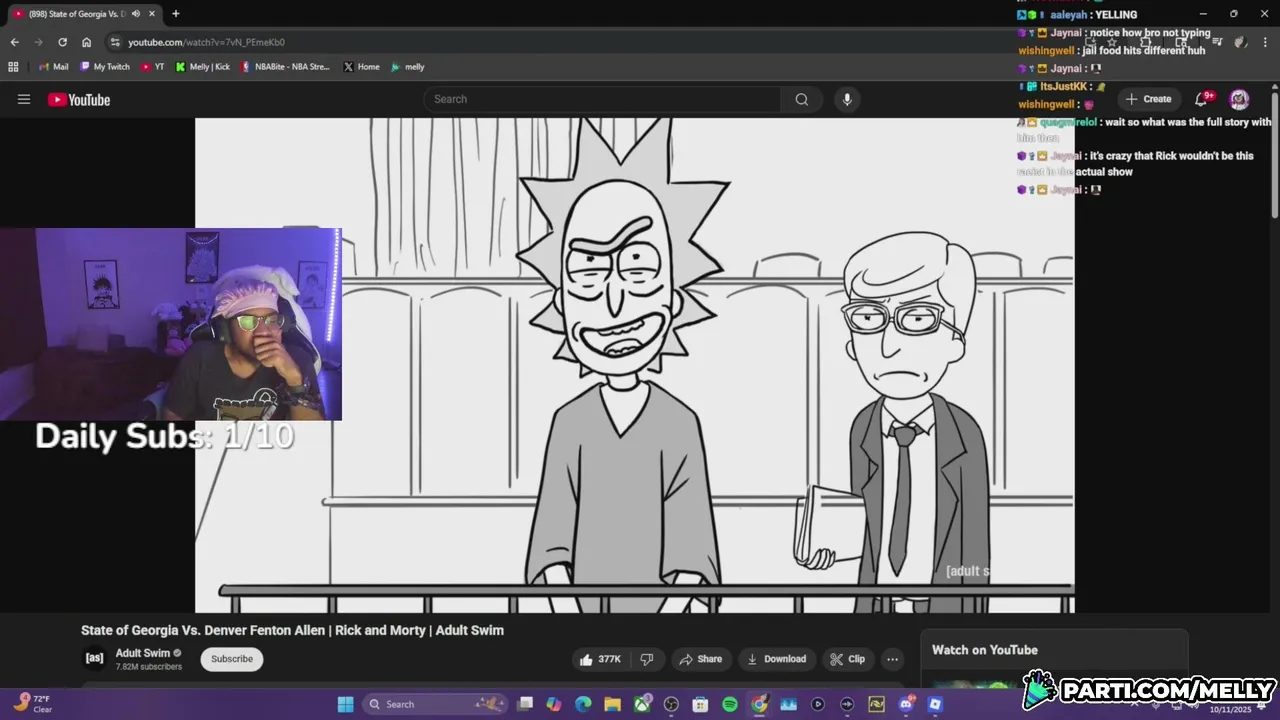Open YouTube notifications bell

coord(1202,99)
